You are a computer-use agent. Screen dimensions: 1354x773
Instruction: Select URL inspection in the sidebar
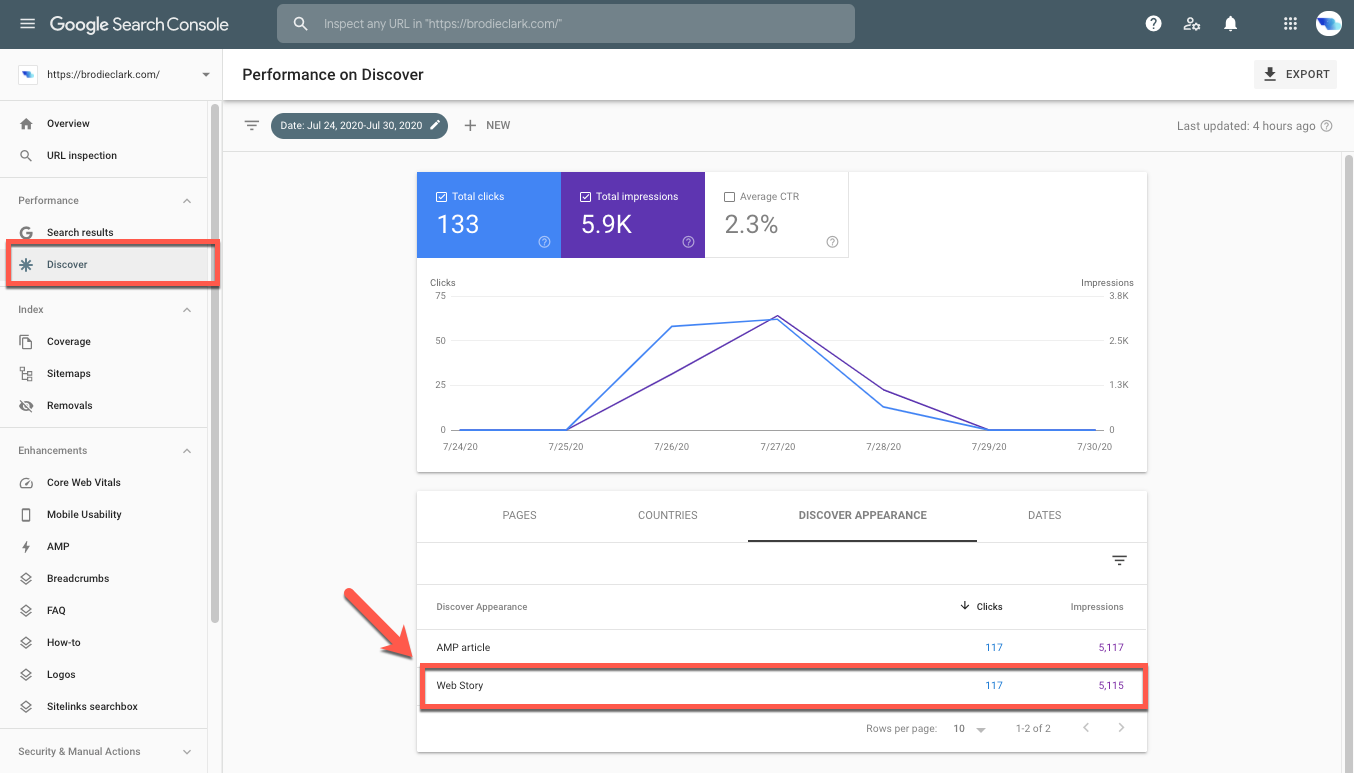[x=83, y=155]
